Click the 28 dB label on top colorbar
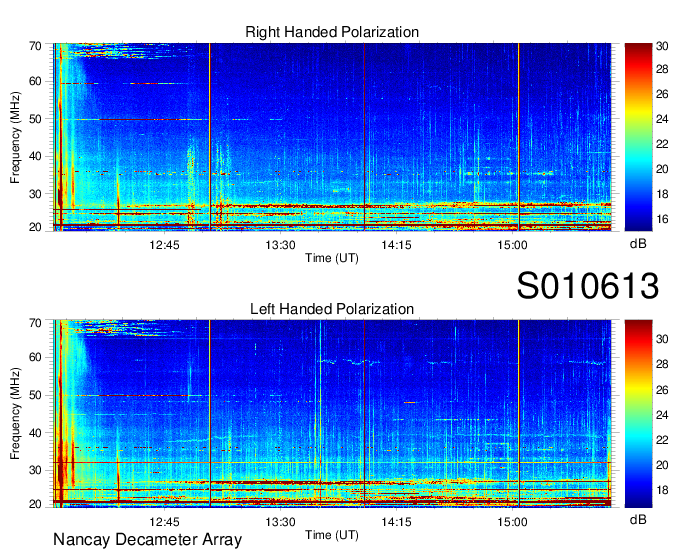 point(662,69)
